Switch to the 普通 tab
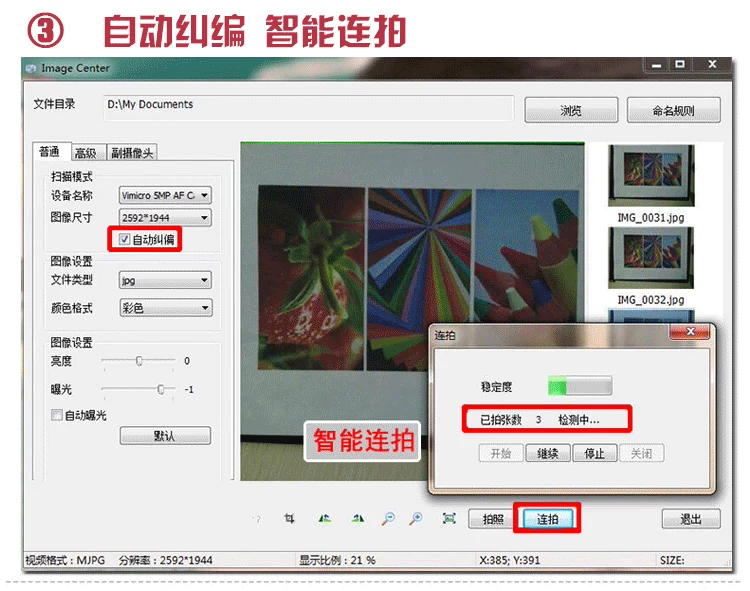Image resolution: width=750 pixels, height=591 pixels. (x=52, y=152)
